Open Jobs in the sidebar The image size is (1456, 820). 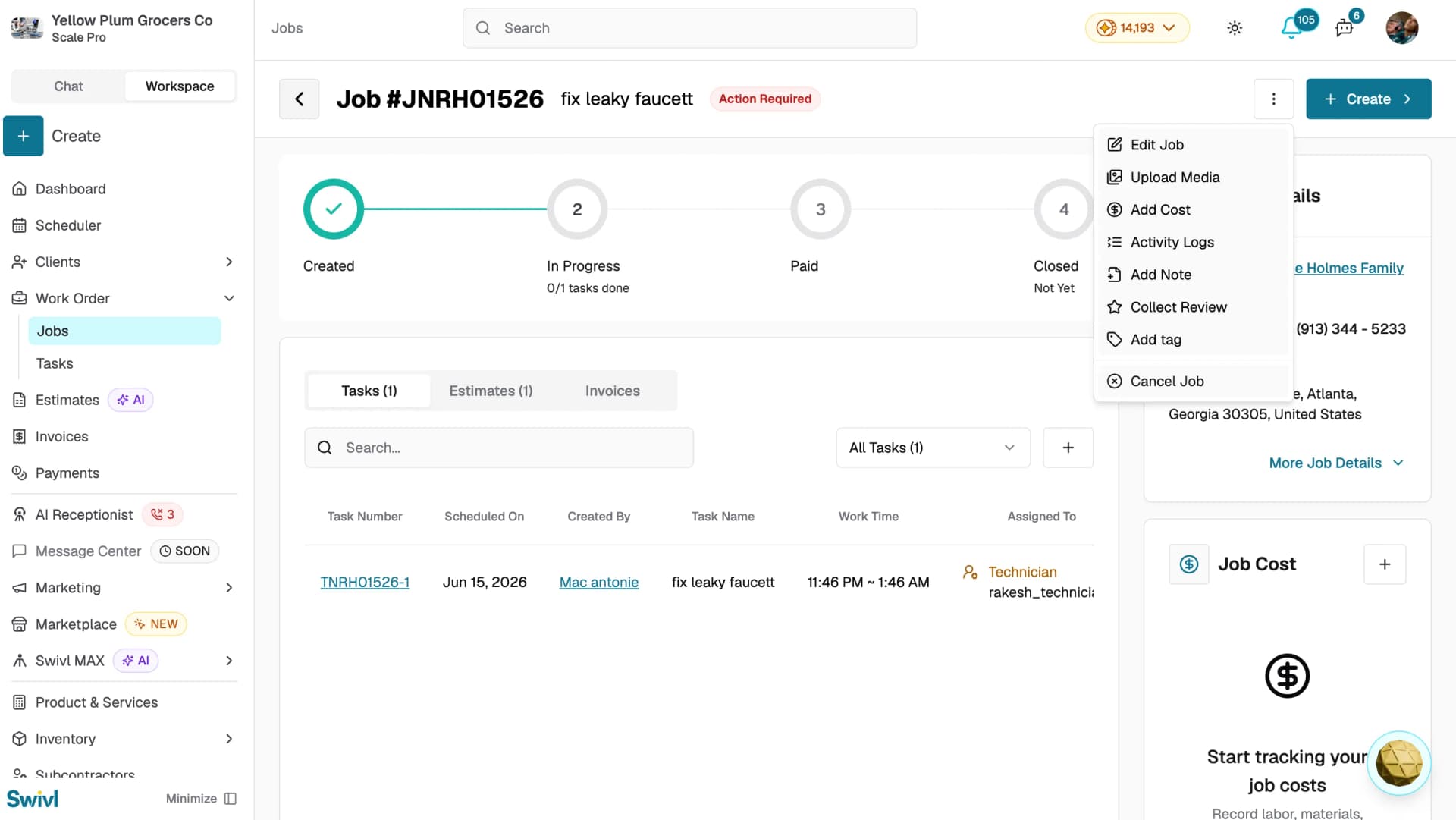(x=124, y=331)
